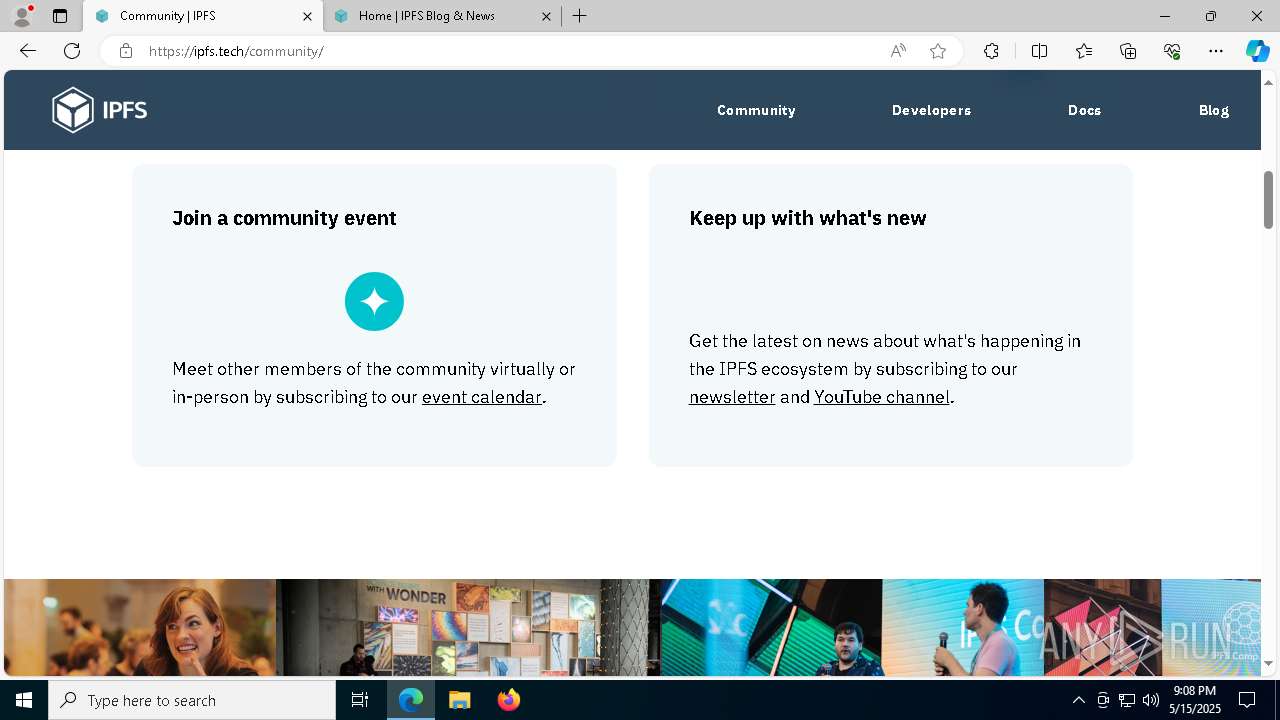Open File Explorer from taskbar

[x=460, y=700]
